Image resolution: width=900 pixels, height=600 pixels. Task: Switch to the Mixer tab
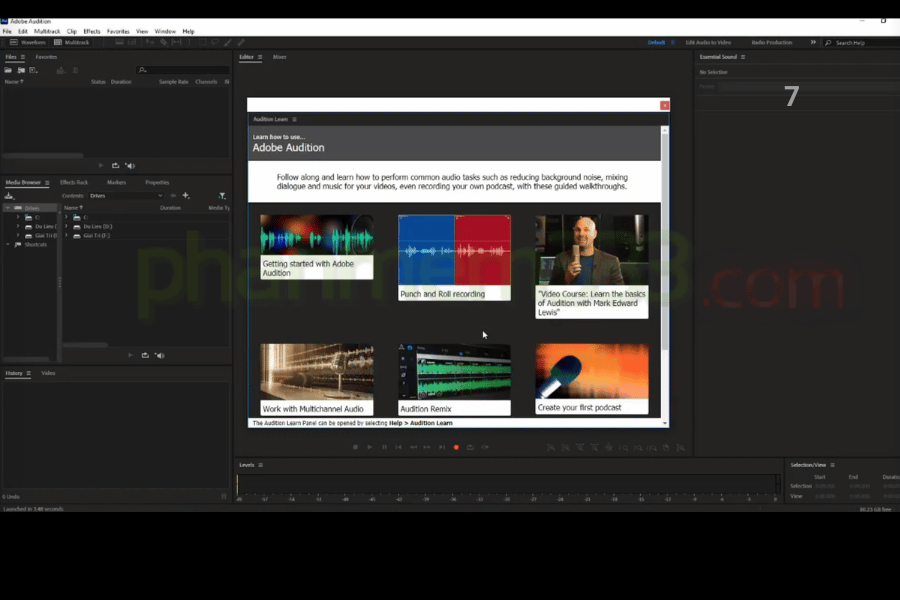click(280, 57)
